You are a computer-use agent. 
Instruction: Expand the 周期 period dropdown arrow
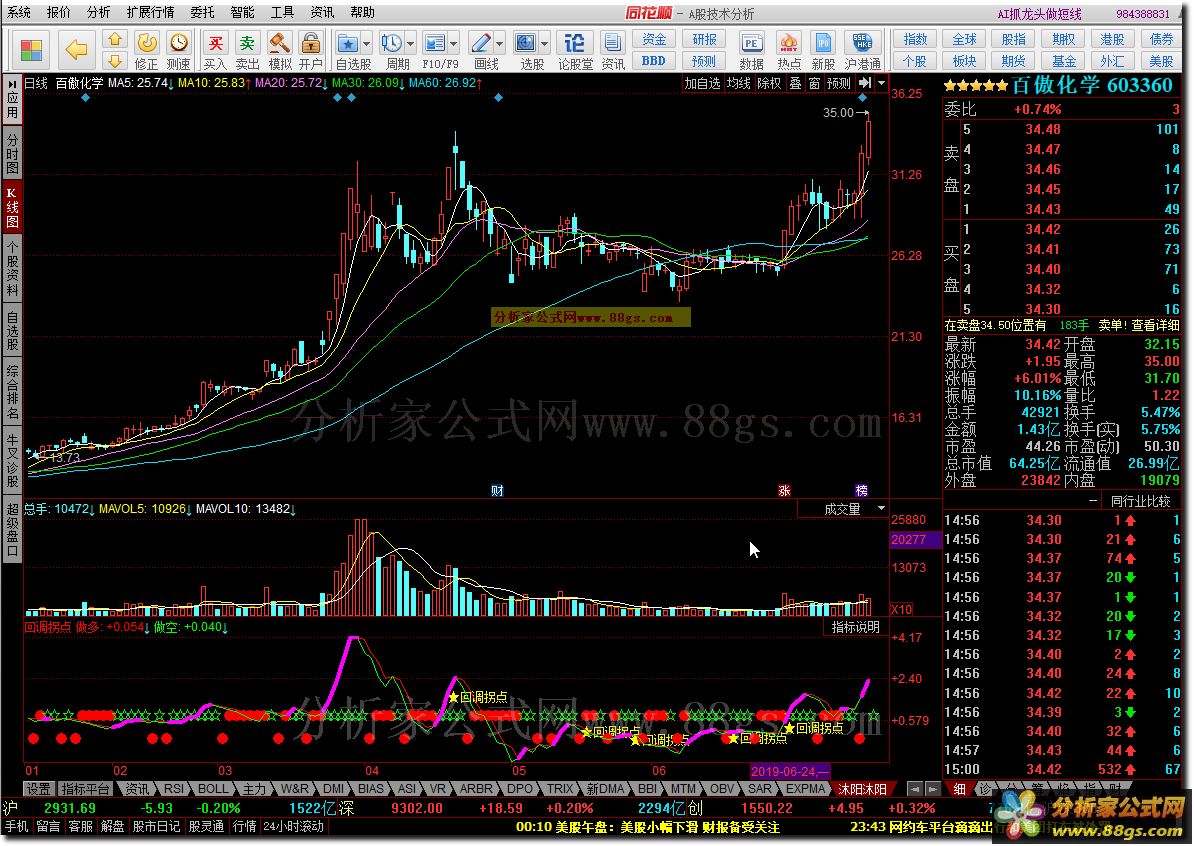tap(410, 43)
